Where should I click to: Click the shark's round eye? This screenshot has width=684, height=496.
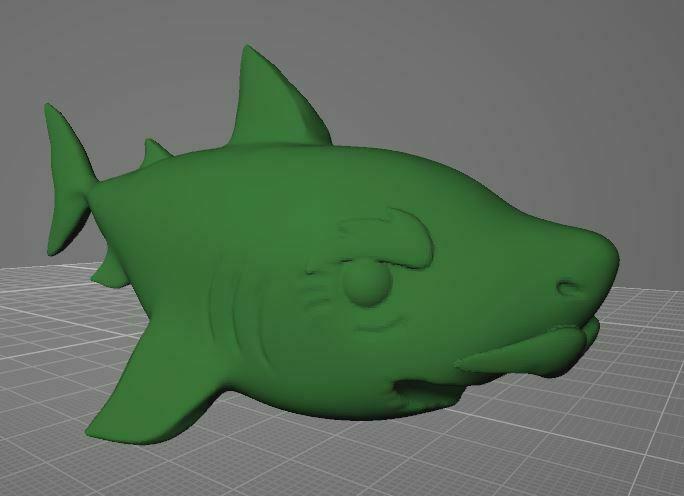tap(366, 284)
